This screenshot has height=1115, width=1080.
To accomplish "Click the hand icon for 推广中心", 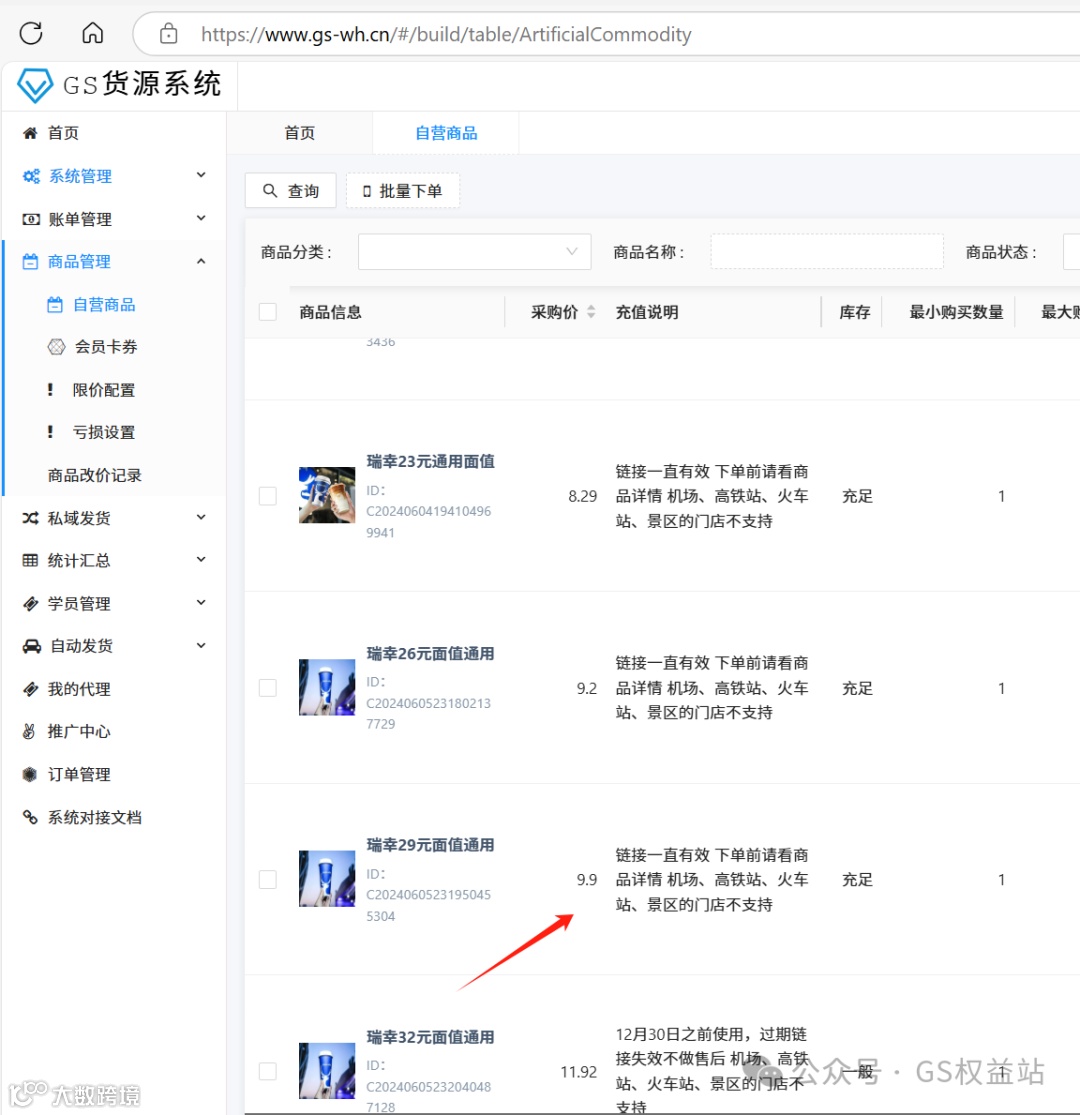I will (29, 731).
